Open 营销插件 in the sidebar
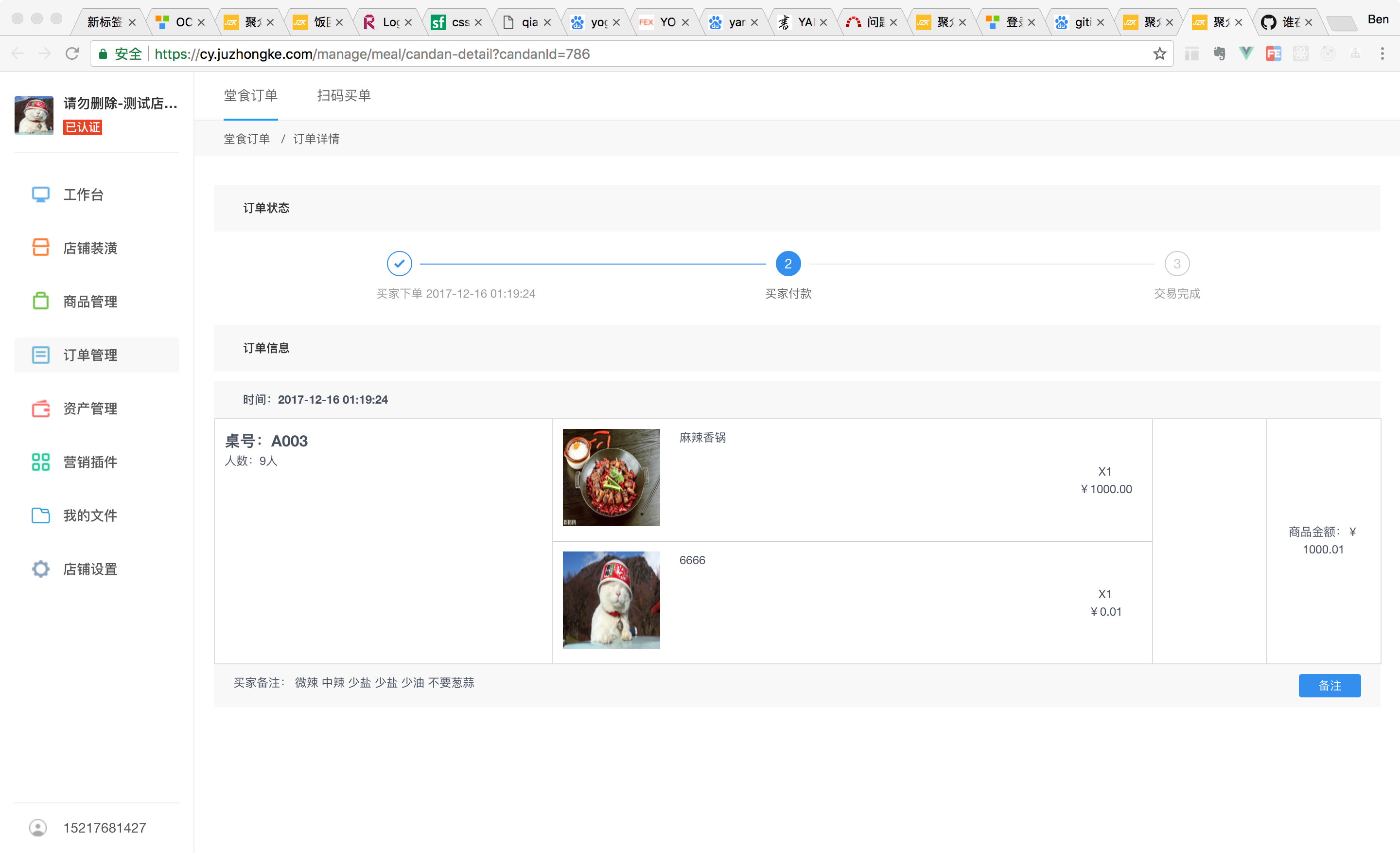This screenshot has height=853, width=1400. 97,462
